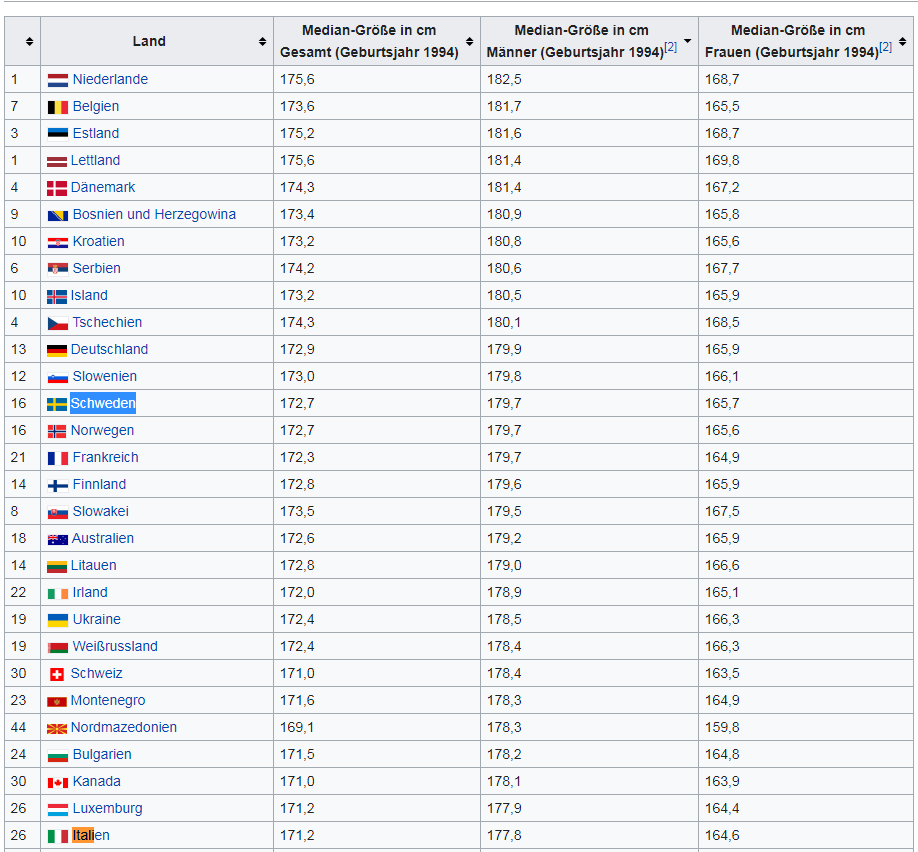The image size is (918, 852).
Task: Open footnote [2] in Männer header
Action: coord(670,47)
